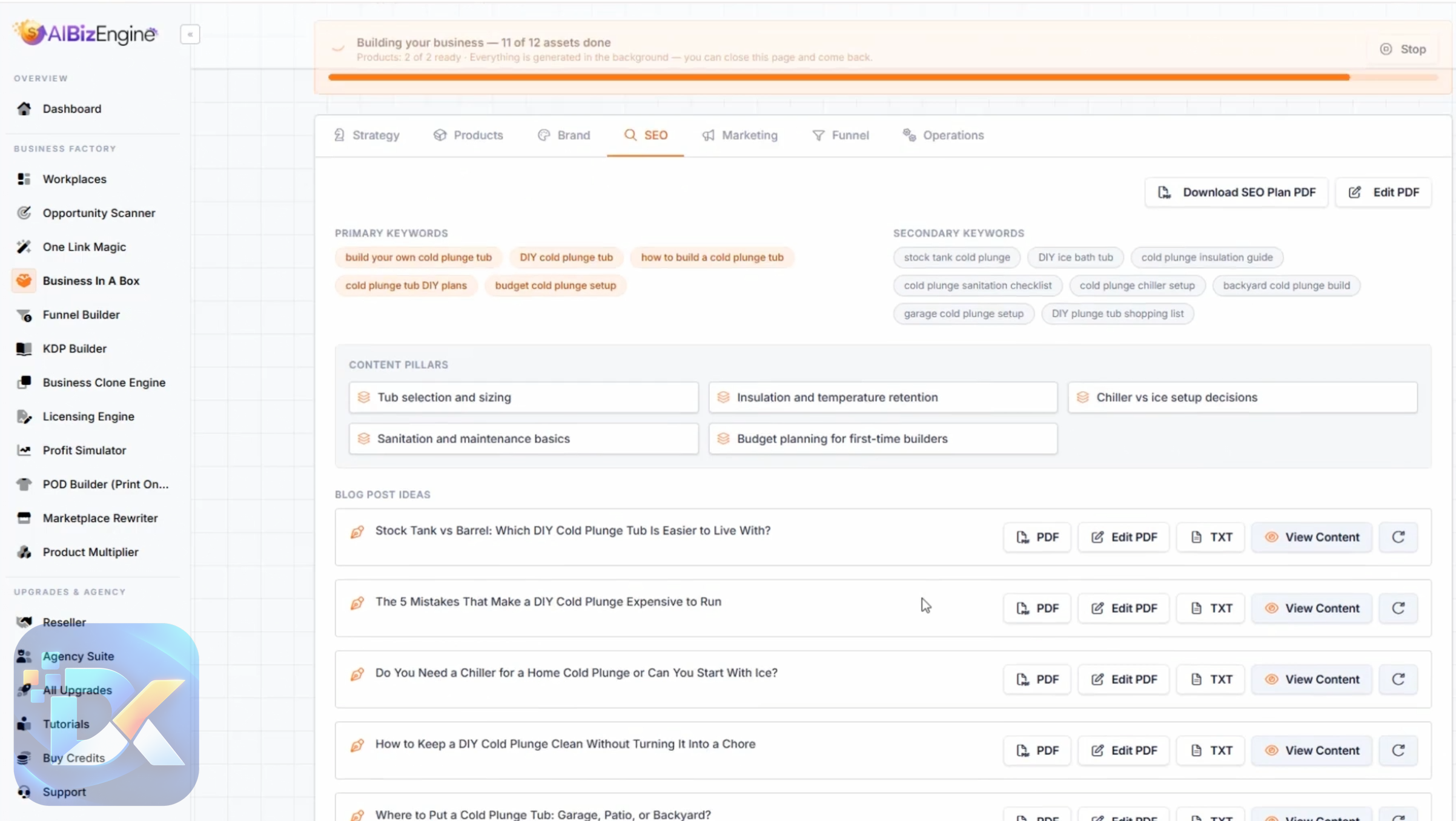View Content for the 5 Mistakes post
This screenshot has height=821, width=1456.
1312,608
